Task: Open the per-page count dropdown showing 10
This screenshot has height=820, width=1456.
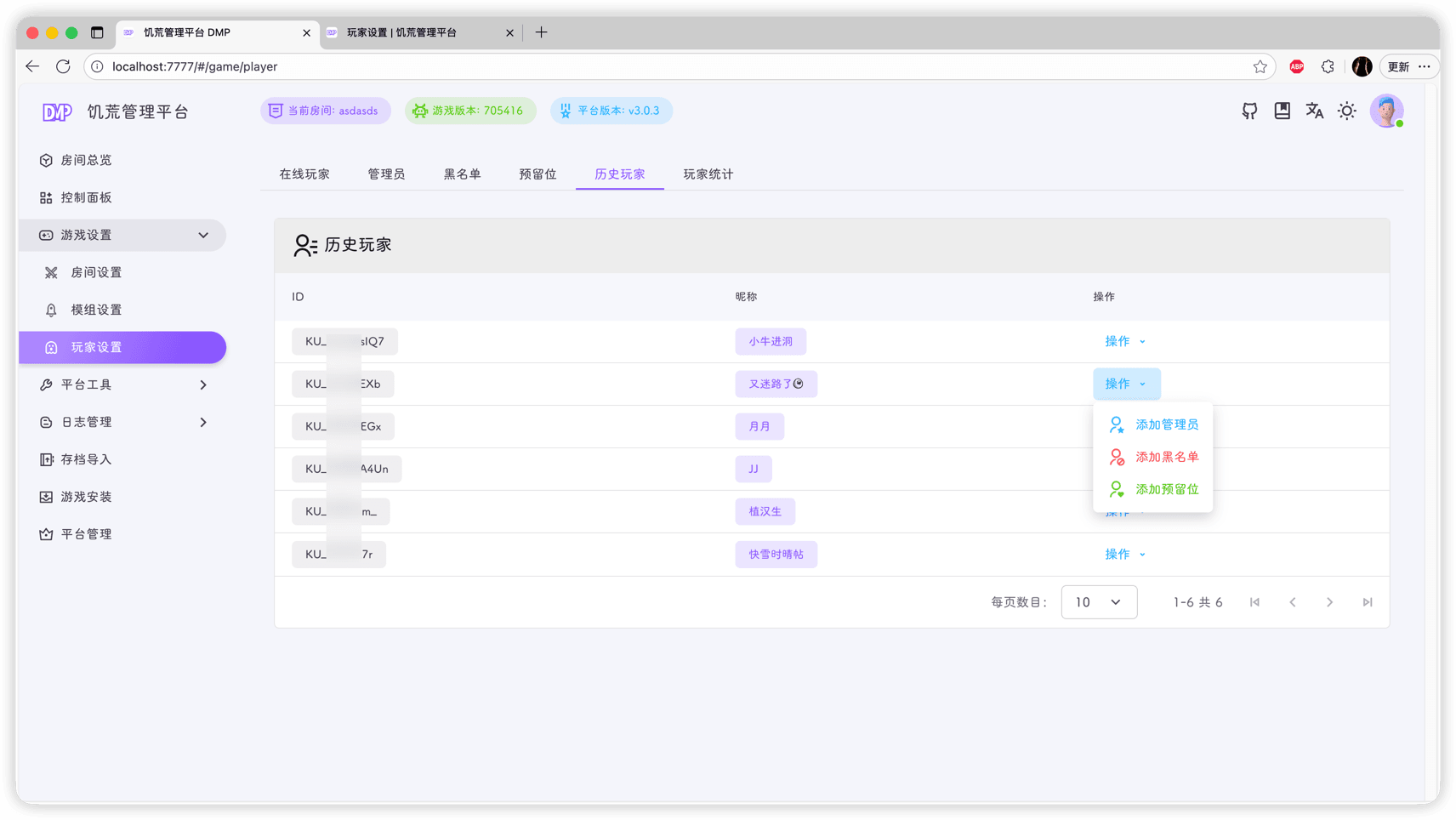Action: pyautogui.click(x=1098, y=601)
